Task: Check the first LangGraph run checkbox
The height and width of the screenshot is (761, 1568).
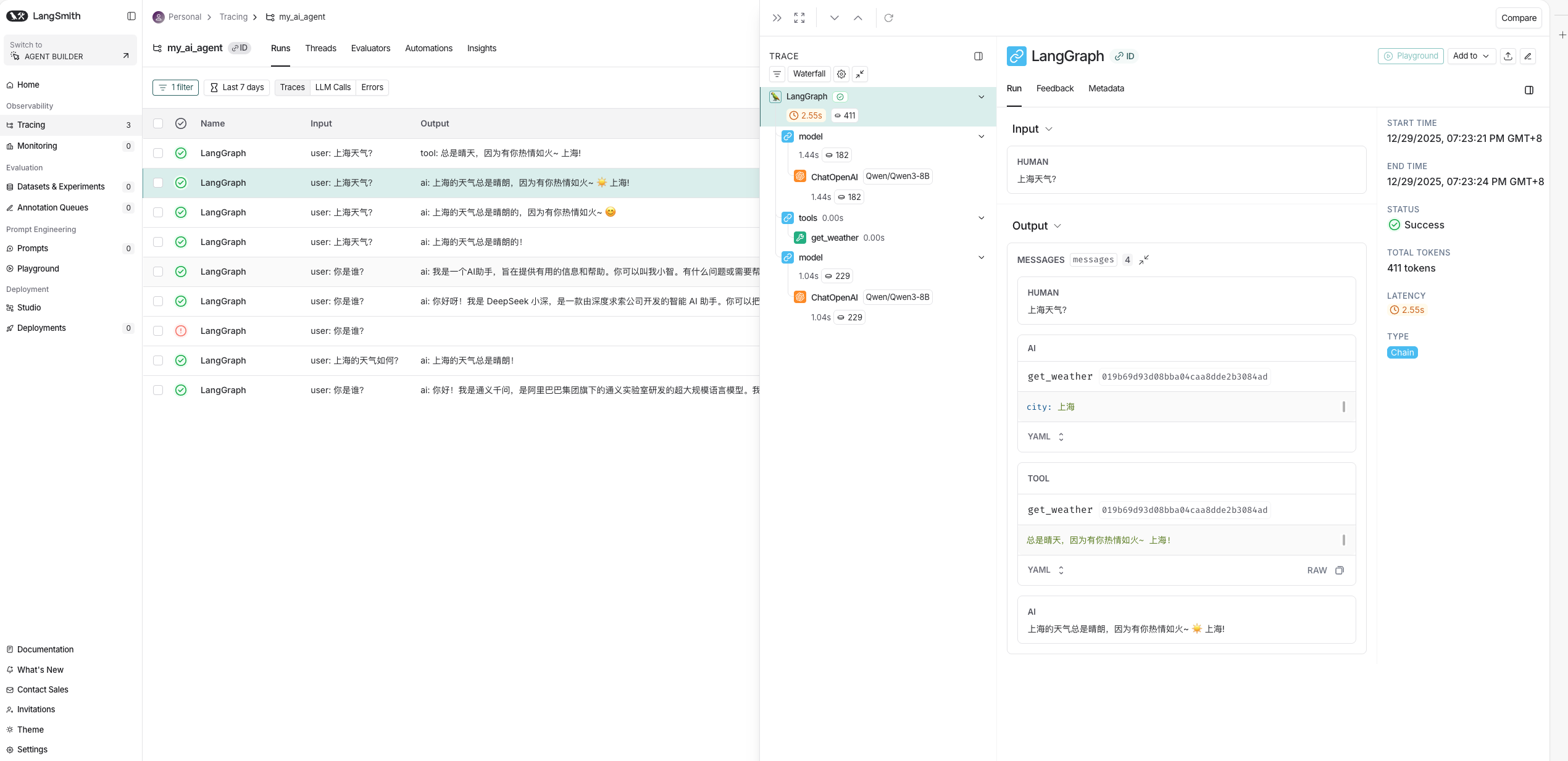Action: click(158, 153)
